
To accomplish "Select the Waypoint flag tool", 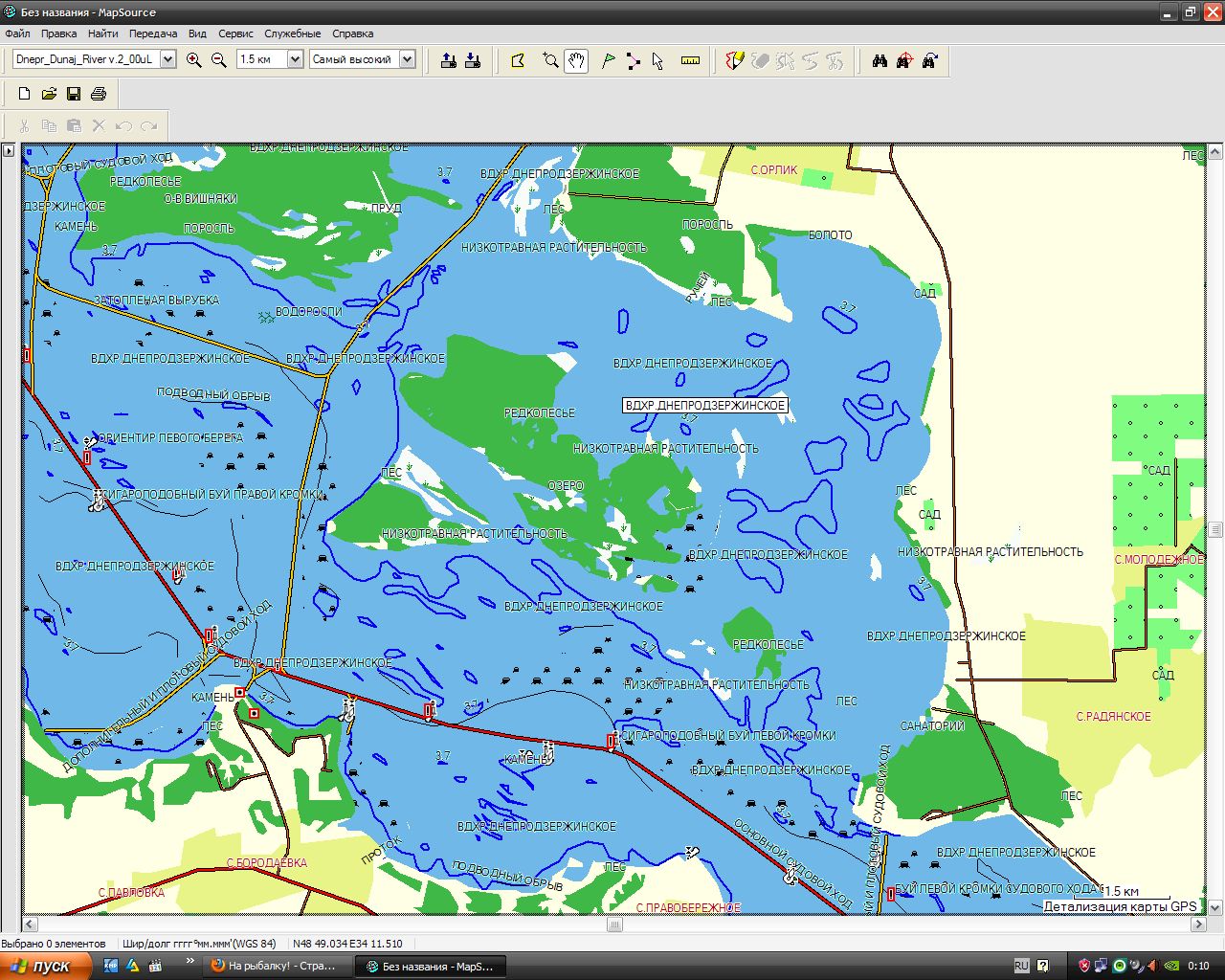I will [608, 61].
